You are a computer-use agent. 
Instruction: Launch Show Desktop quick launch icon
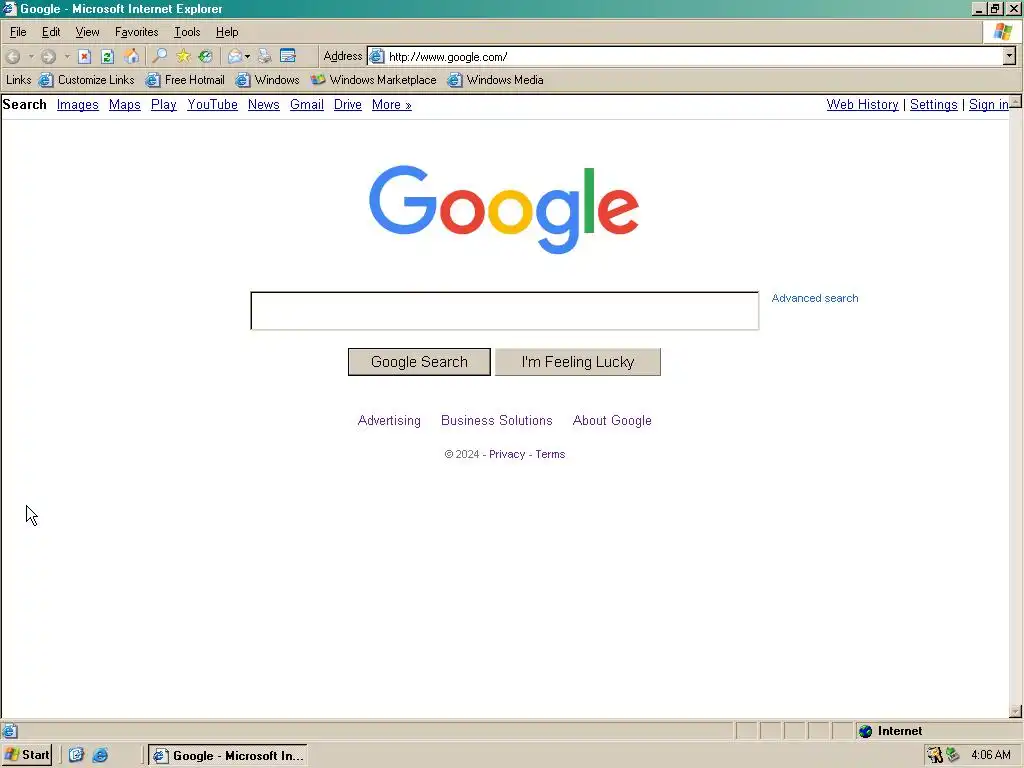point(76,755)
